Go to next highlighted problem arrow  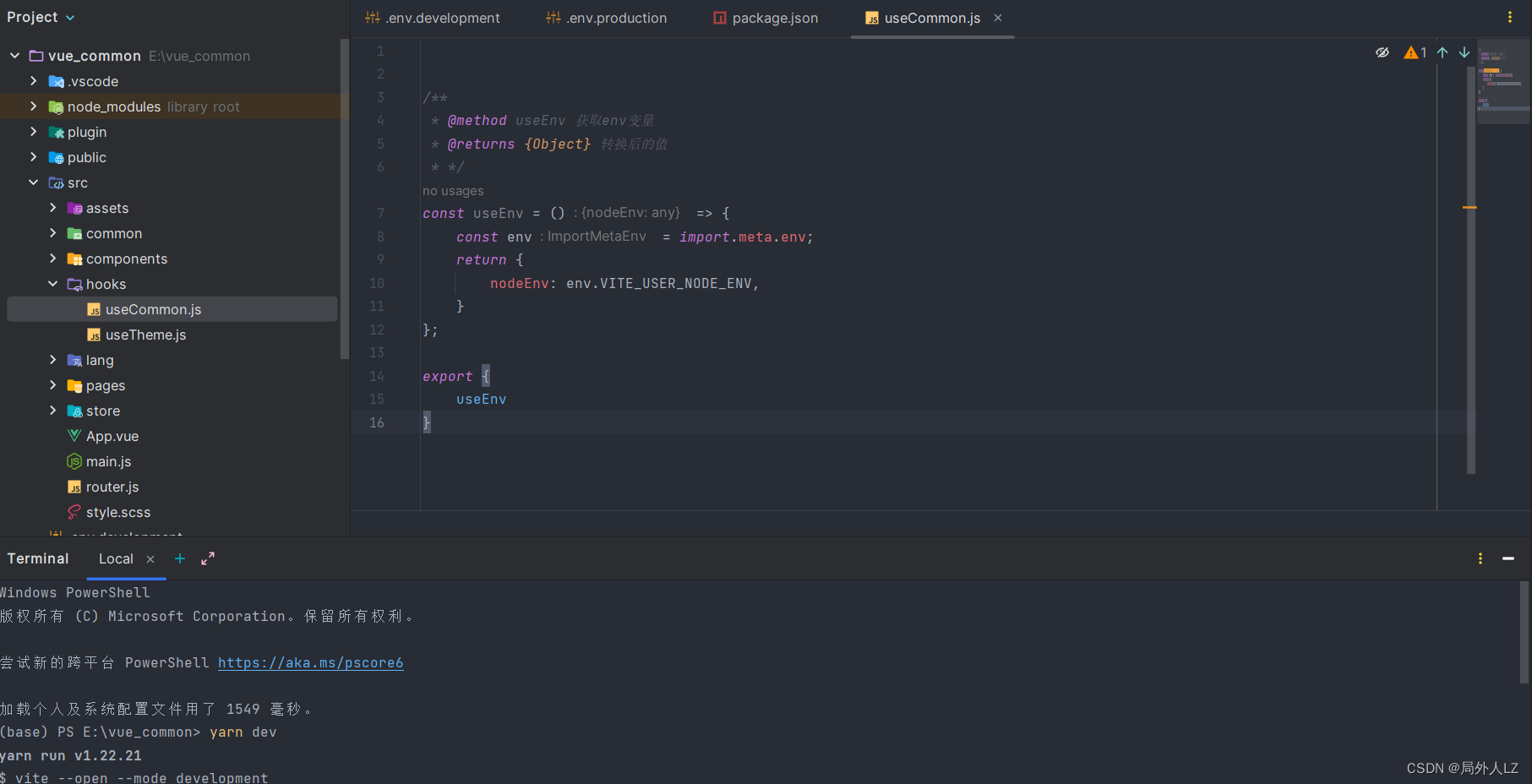tap(1464, 52)
